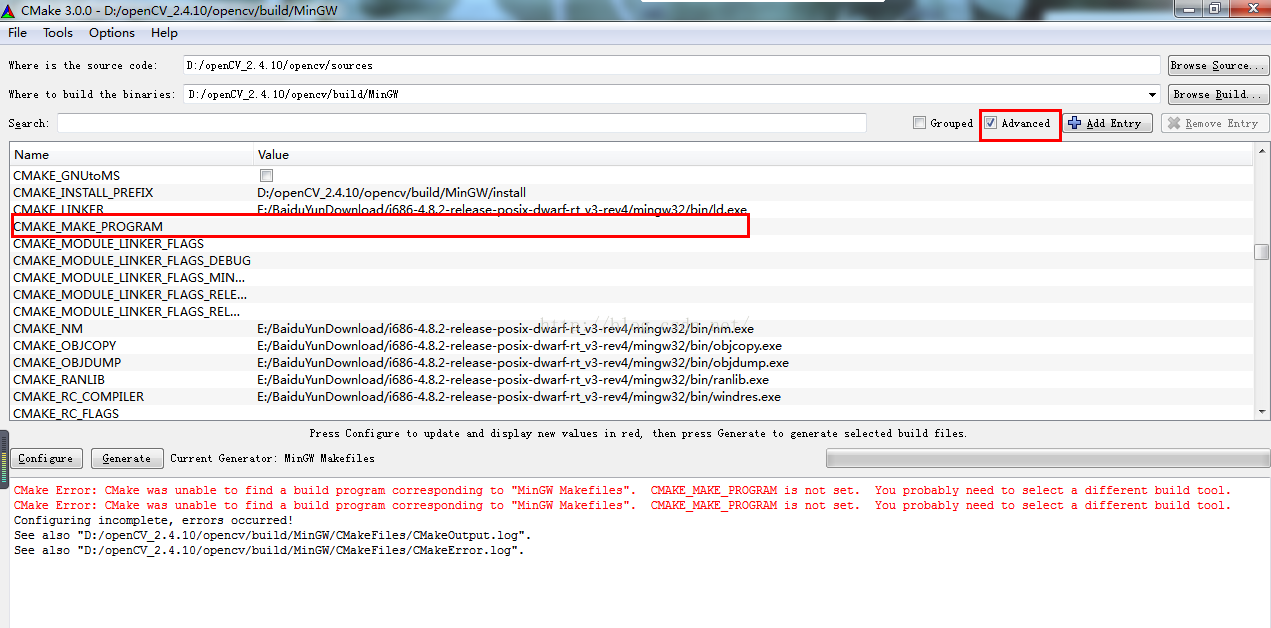Click the value cell of CMAKE_MAKE_PROGRAM
This screenshot has height=628, width=1271.
754,227
